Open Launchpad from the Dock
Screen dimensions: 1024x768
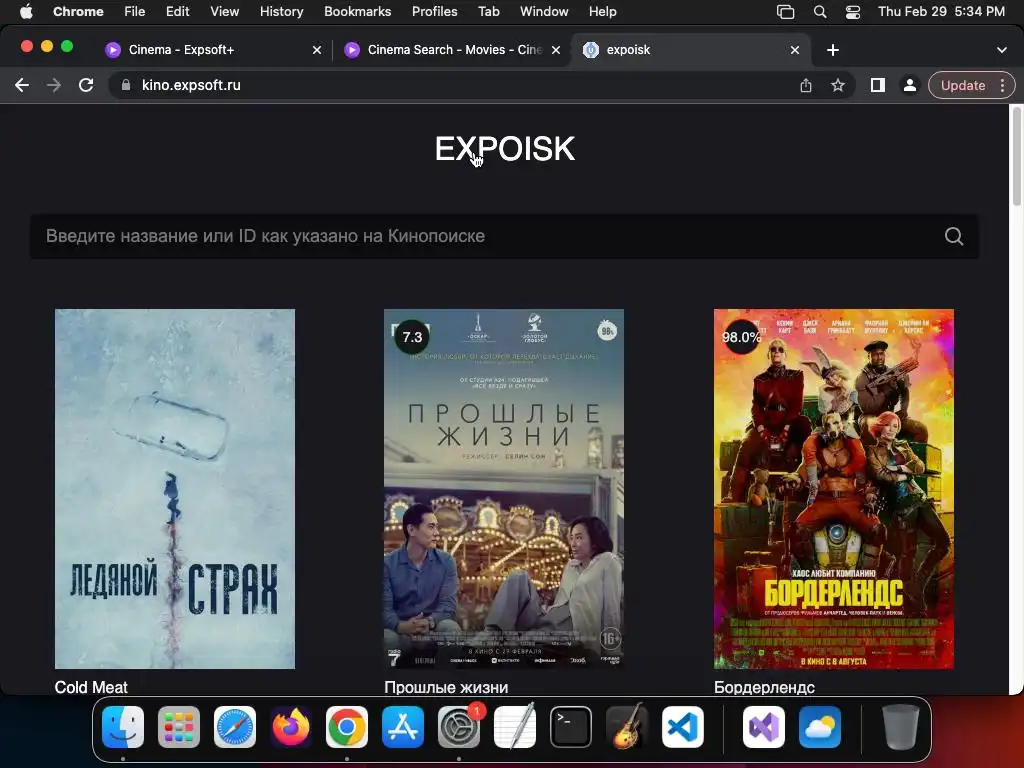[179, 727]
